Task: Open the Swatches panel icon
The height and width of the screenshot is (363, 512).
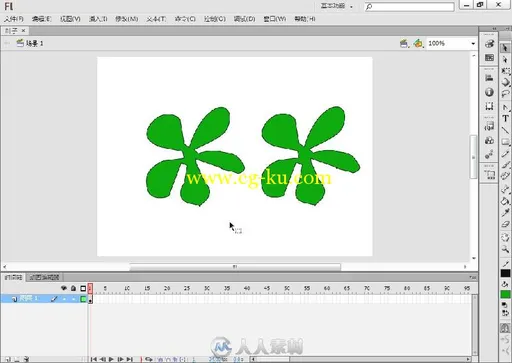Action: (x=489, y=58)
